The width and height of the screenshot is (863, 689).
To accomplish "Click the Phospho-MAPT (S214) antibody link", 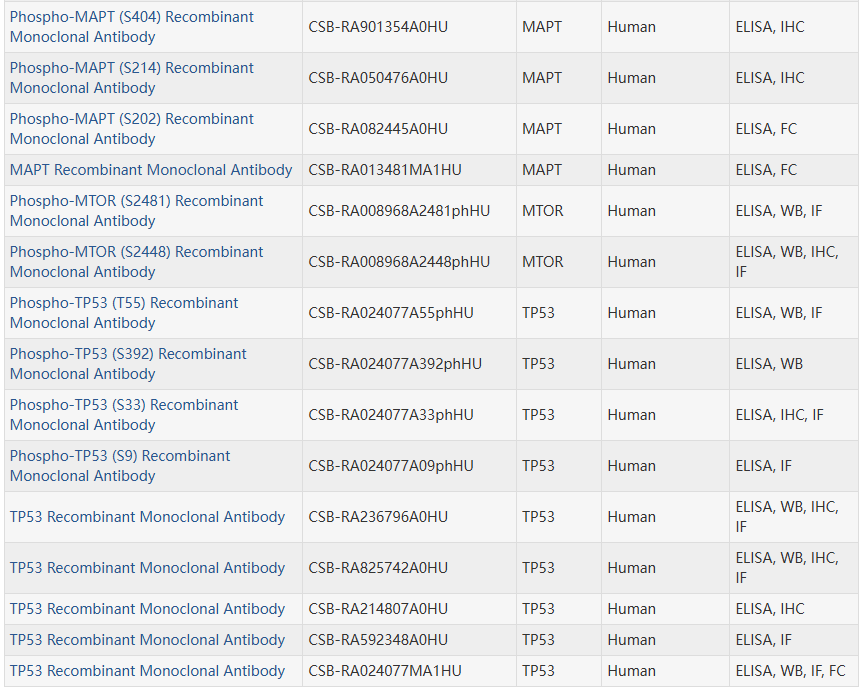I will (x=131, y=68).
